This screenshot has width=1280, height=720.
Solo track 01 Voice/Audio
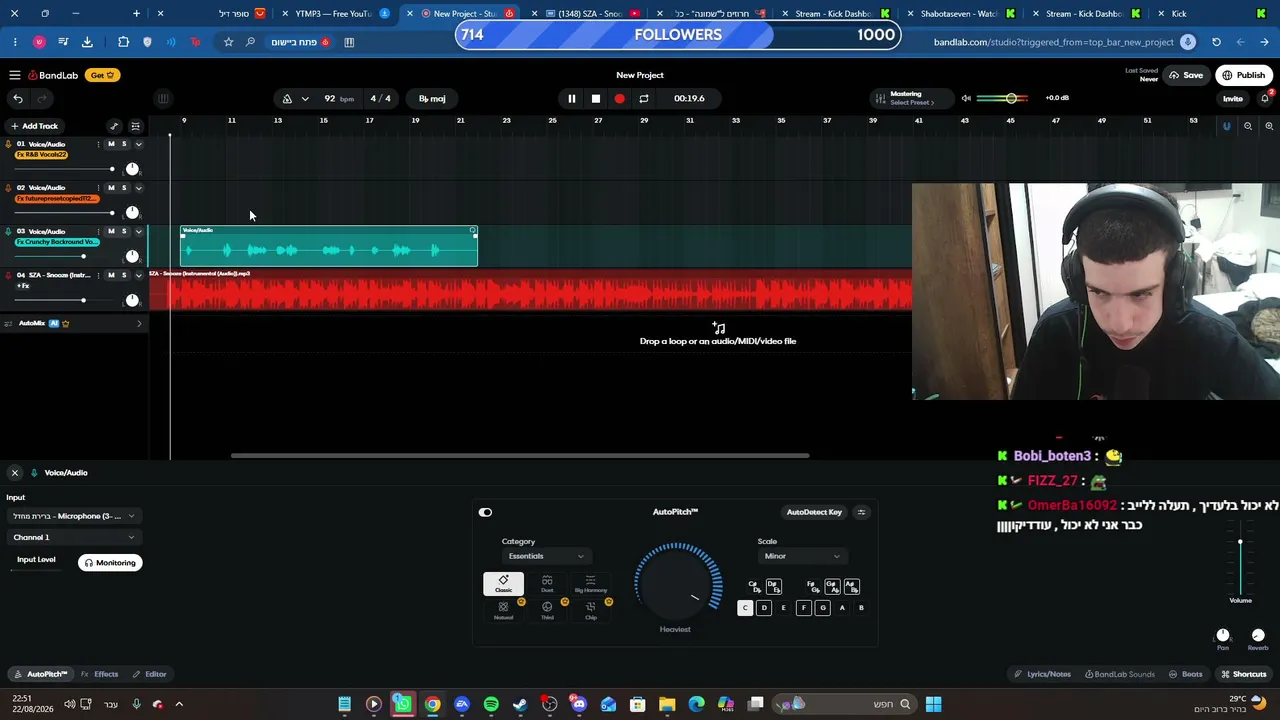pyautogui.click(x=124, y=144)
